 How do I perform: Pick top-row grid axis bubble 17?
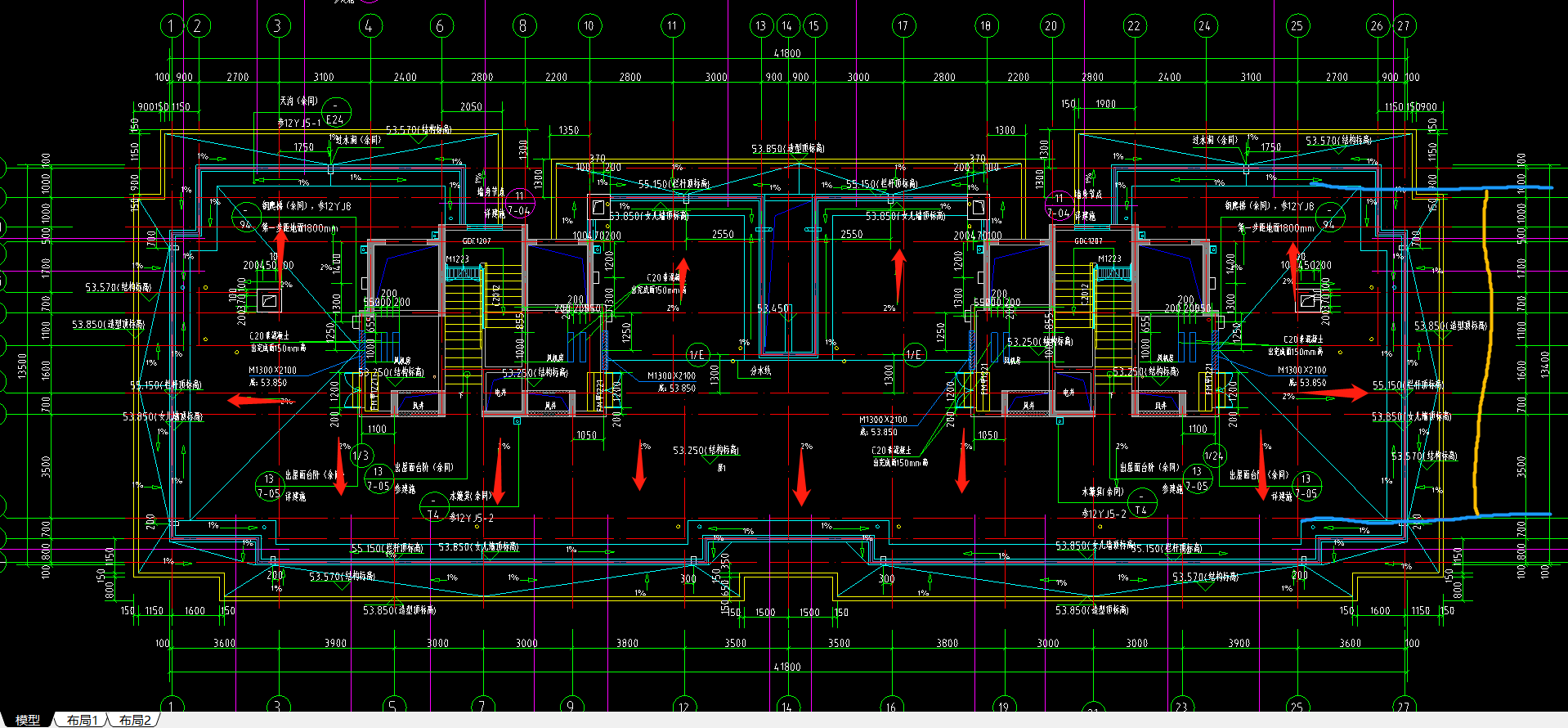coord(903,25)
